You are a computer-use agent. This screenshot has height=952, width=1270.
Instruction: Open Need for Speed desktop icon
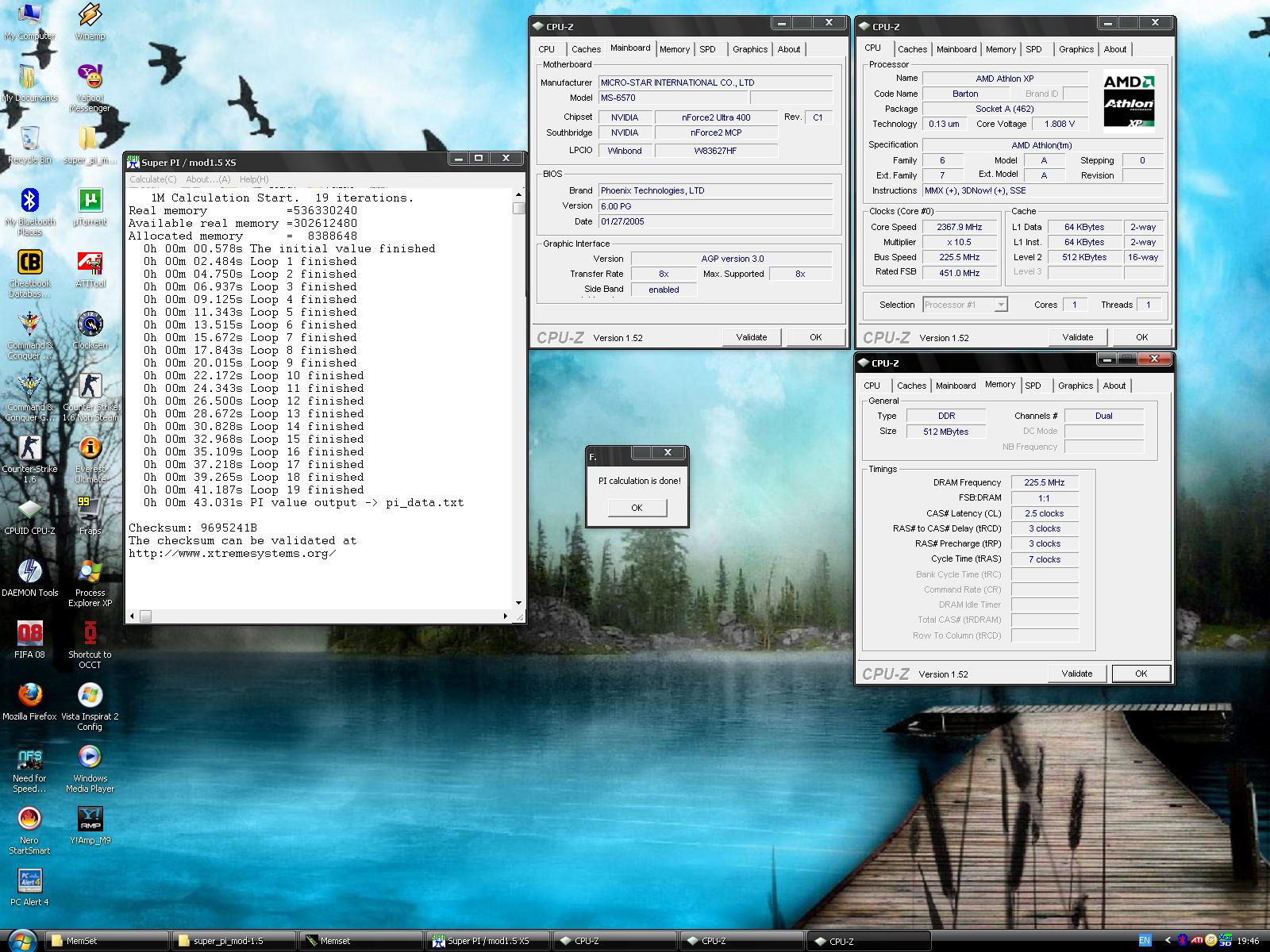coord(29,769)
